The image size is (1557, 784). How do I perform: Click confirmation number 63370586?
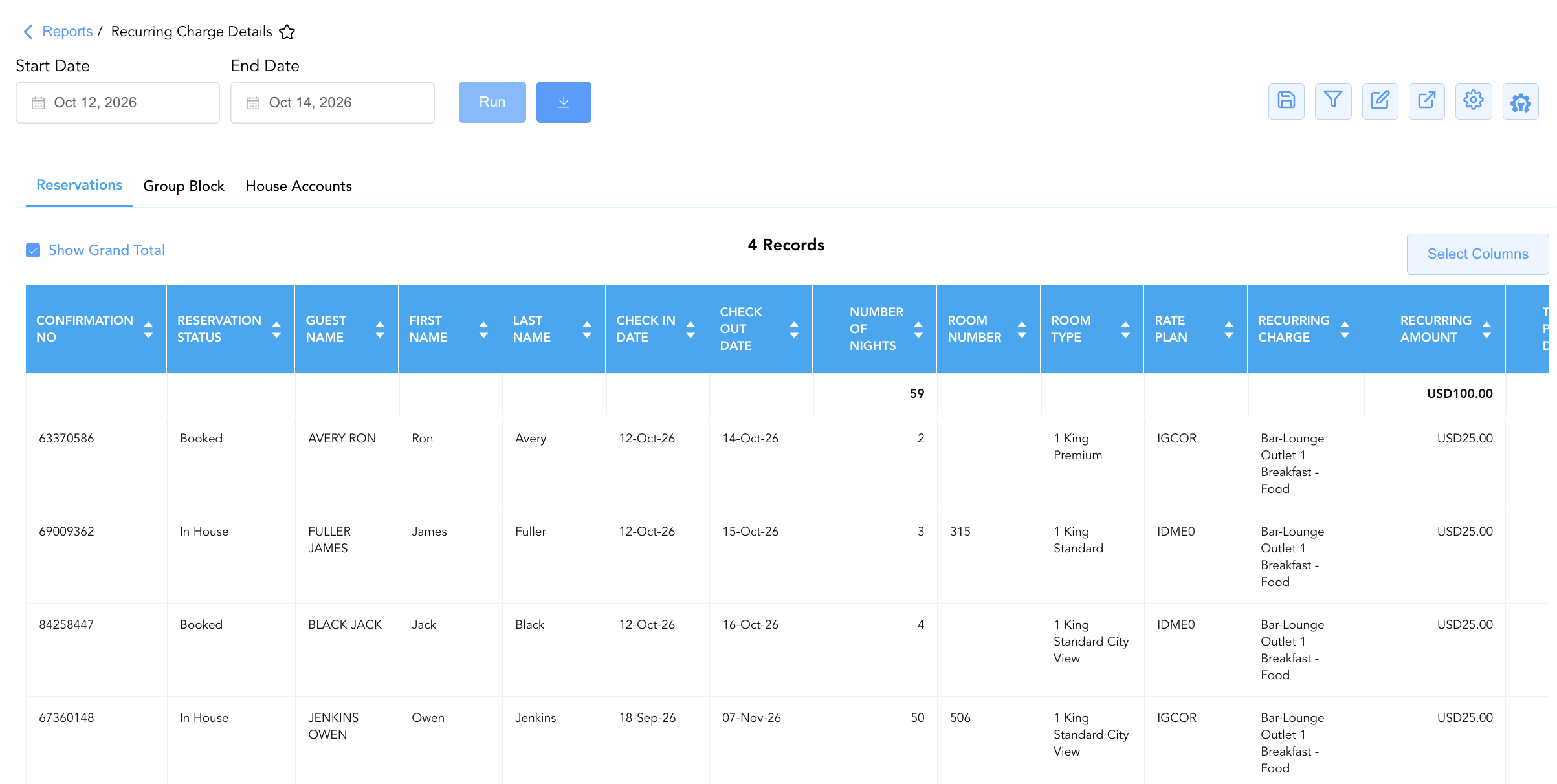coord(67,439)
